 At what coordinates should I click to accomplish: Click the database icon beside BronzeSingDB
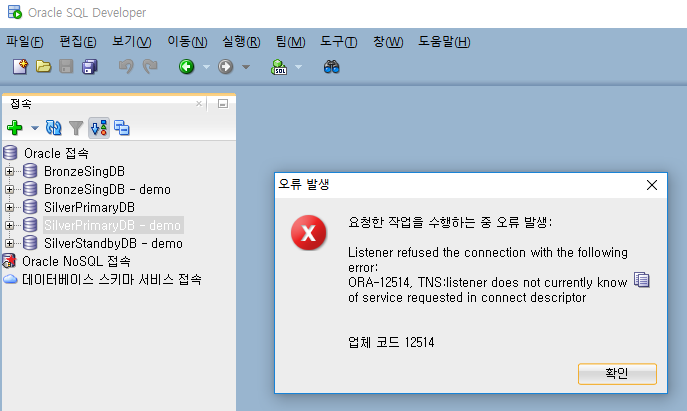point(30,171)
